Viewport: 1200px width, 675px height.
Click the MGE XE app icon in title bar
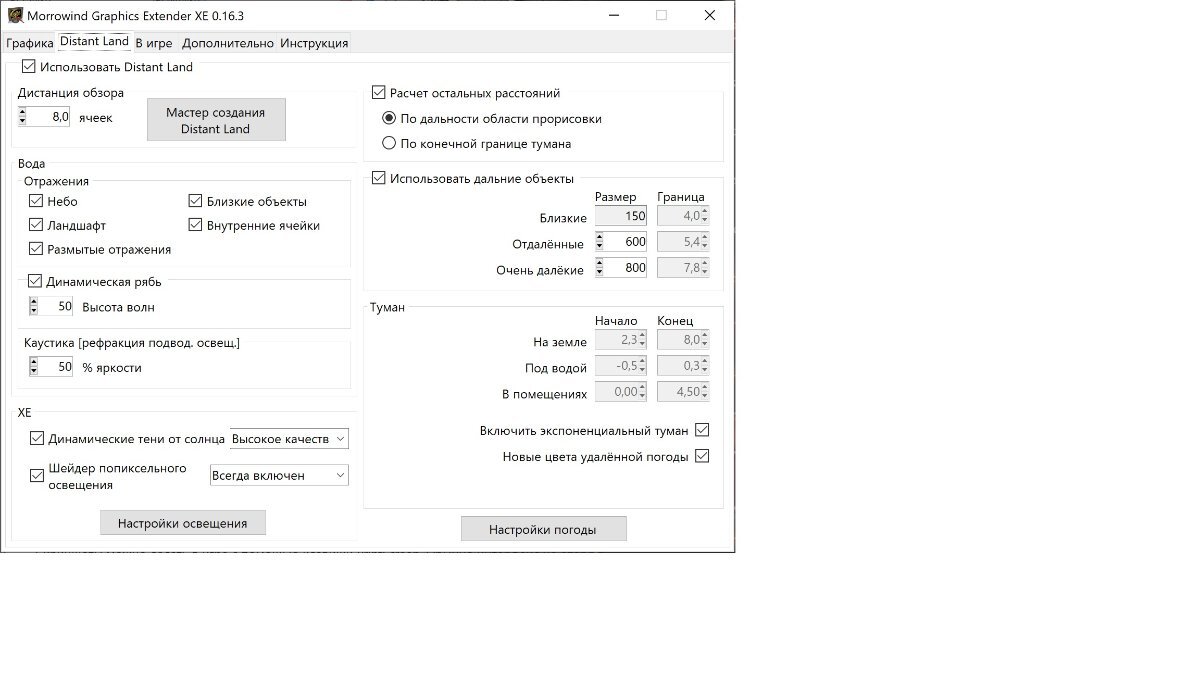(x=14, y=16)
